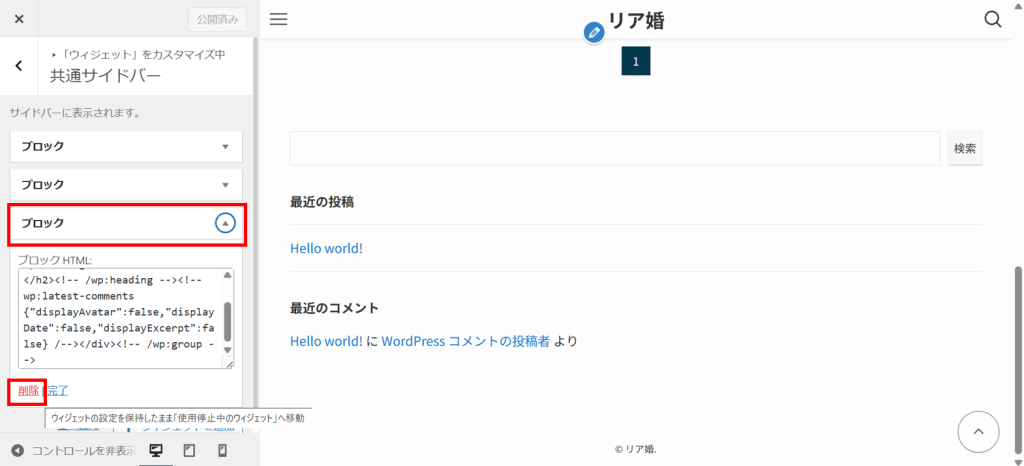The image size is (1024, 466).
Task: Click the red 削除 delete link
Action: click(x=28, y=390)
